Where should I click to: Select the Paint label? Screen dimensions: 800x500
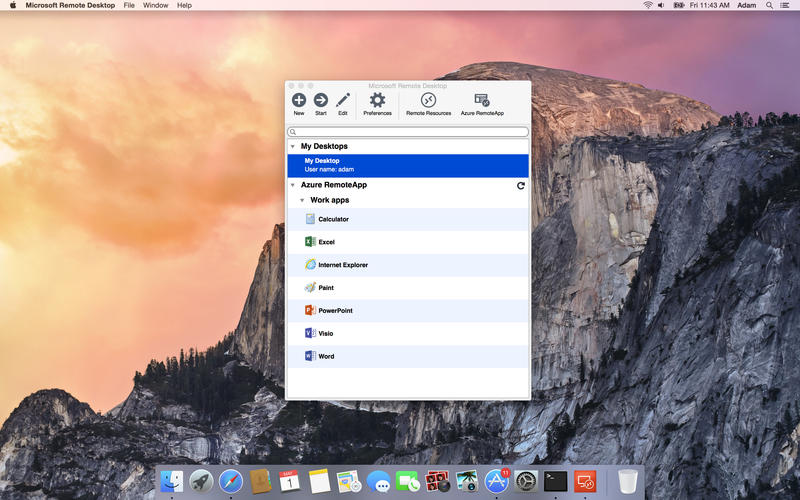(326, 288)
